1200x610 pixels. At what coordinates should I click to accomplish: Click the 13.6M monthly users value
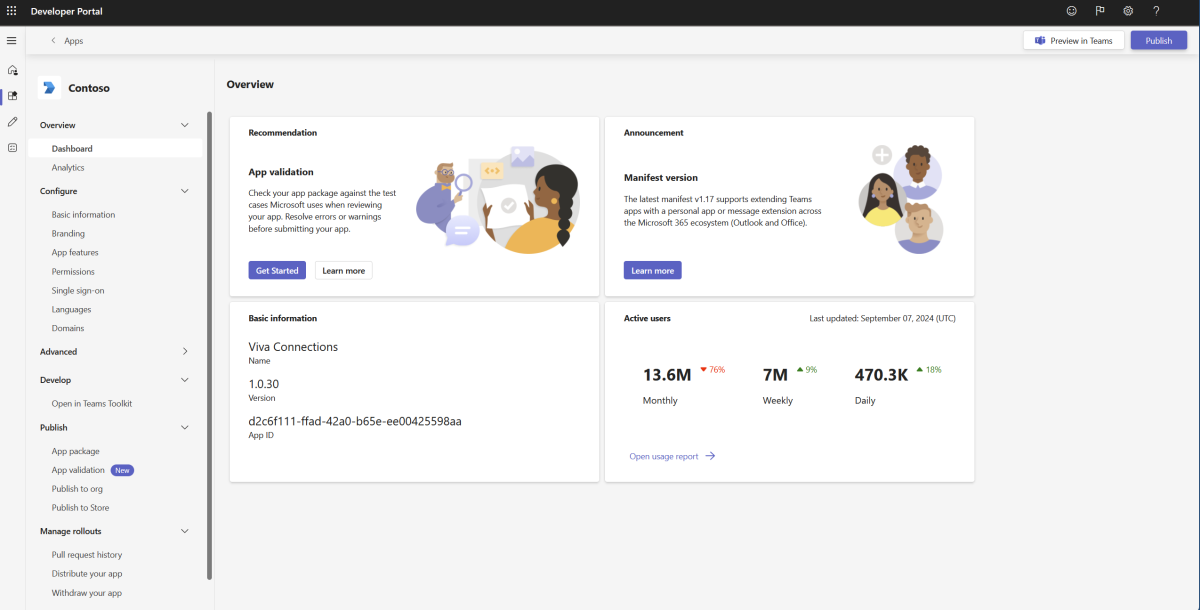667,375
